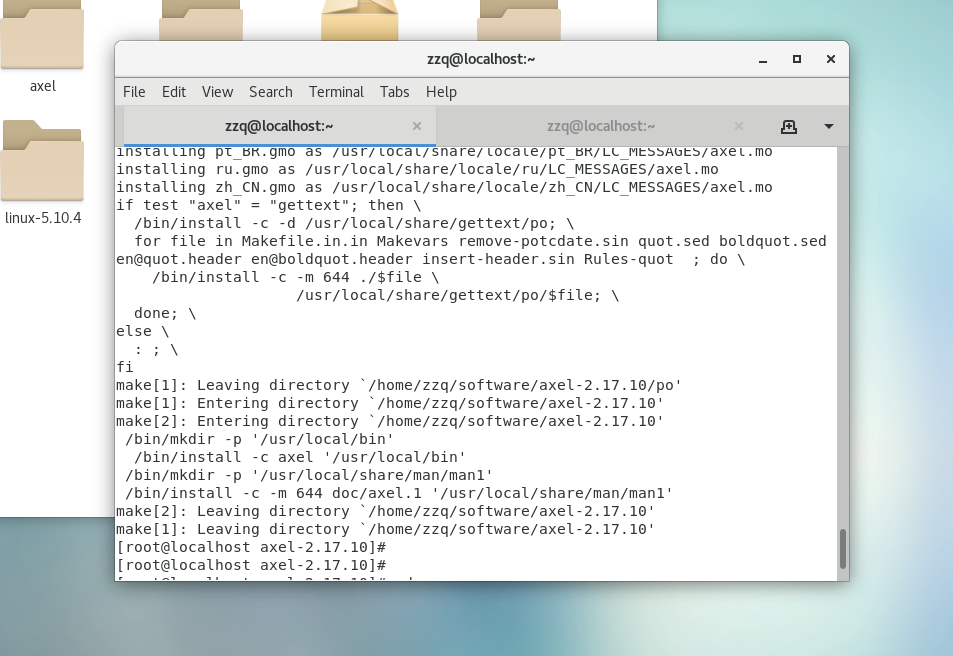Switch to the second zzq@localhost tab
Viewport: 953px width, 656px height.
600,126
